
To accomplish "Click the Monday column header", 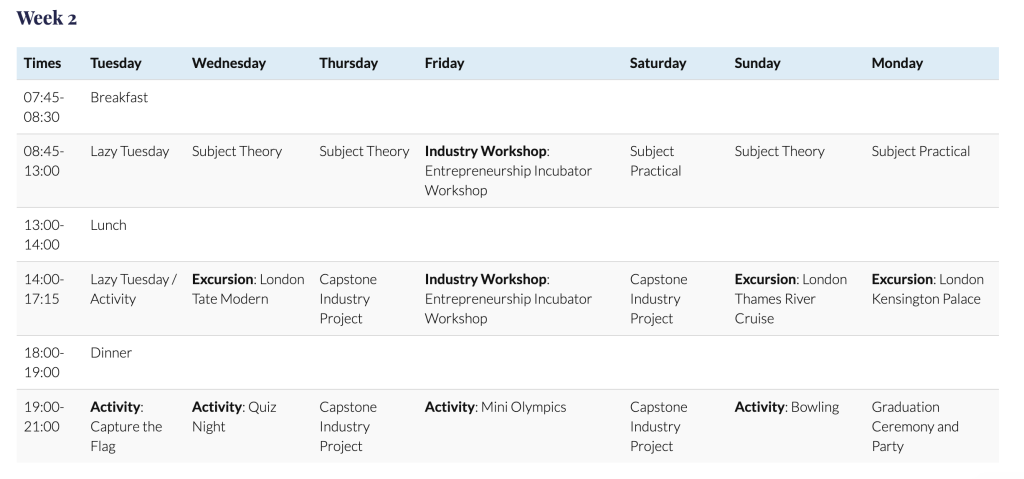I will coord(897,63).
